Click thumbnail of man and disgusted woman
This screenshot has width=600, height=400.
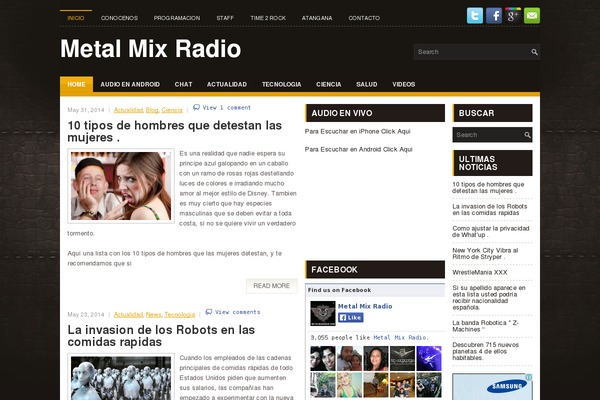121,186
